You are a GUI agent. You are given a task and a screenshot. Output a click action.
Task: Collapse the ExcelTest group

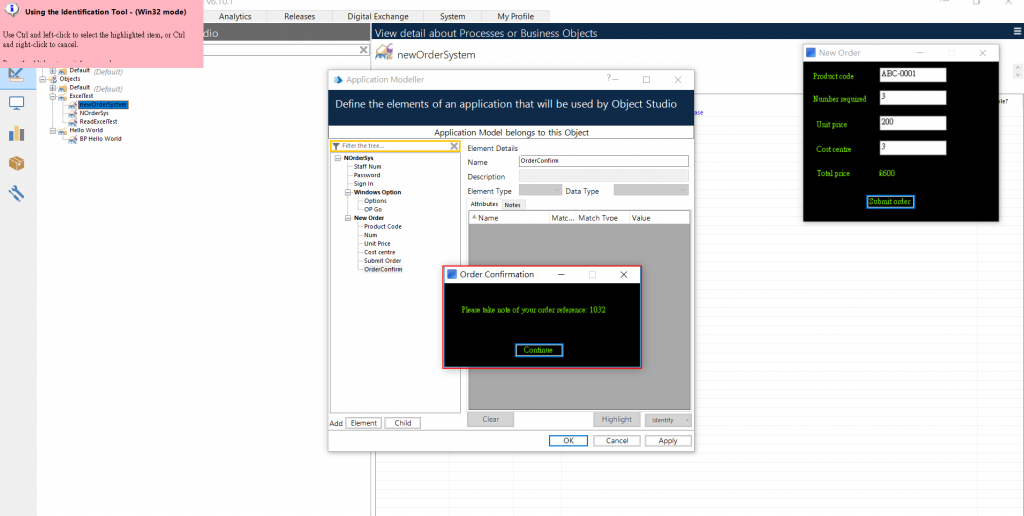pyautogui.click(x=54, y=96)
